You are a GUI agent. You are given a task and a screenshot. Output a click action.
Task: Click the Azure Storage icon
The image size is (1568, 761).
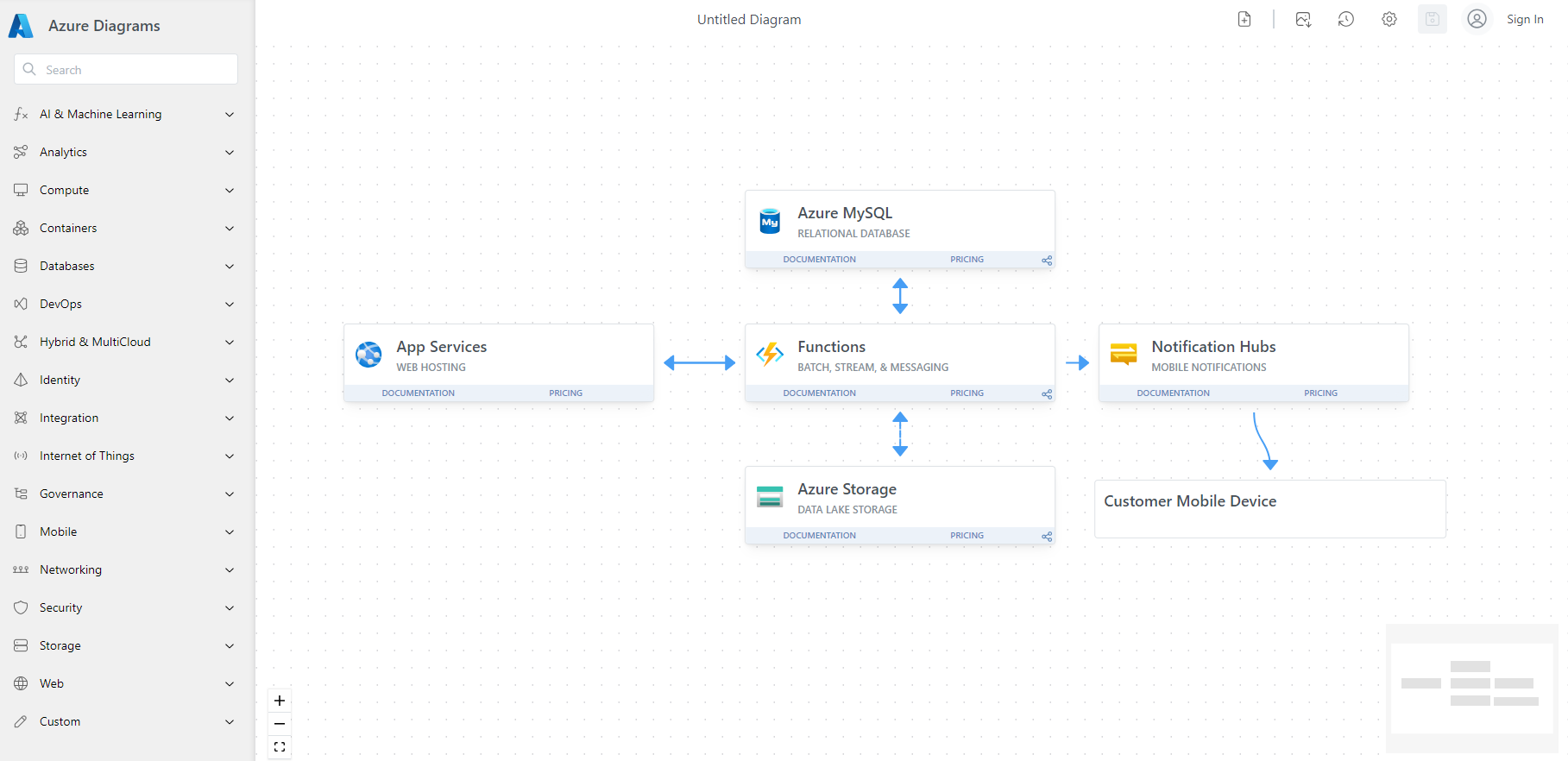tap(770, 497)
